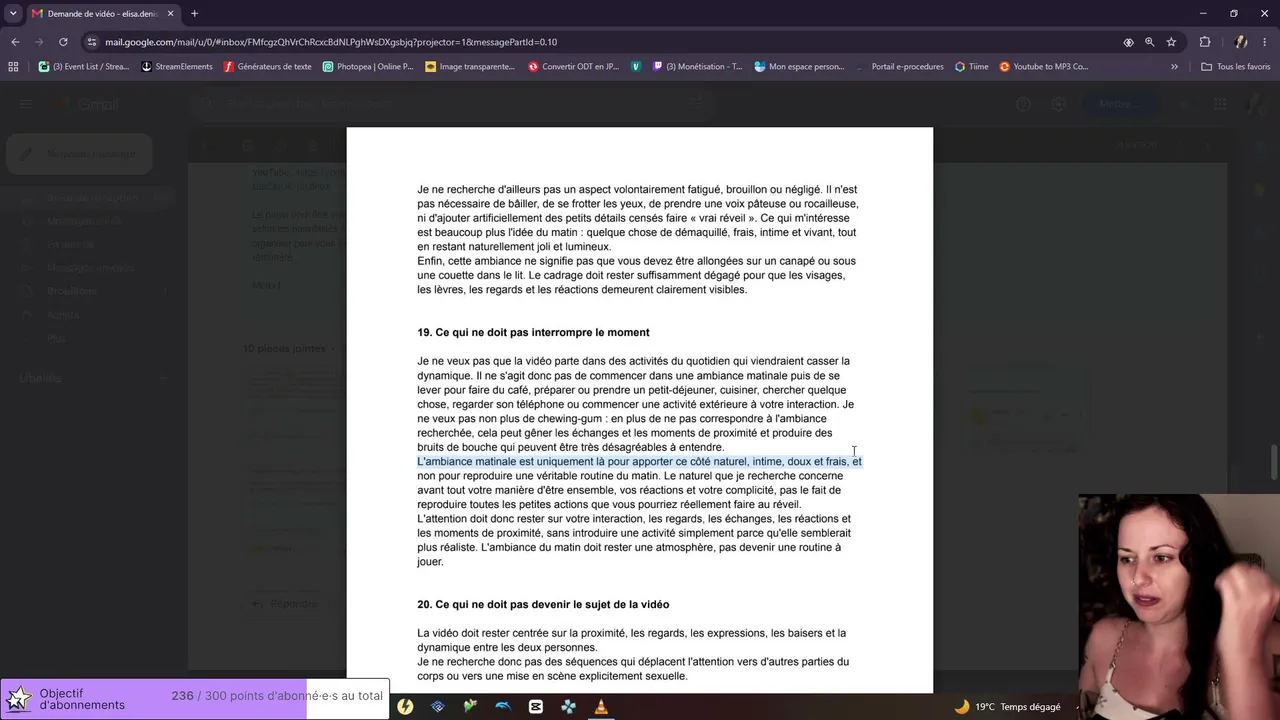Click the line starting L'attention doit donc rester
The height and width of the screenshot is (720, 1280).
coord(634,519)
